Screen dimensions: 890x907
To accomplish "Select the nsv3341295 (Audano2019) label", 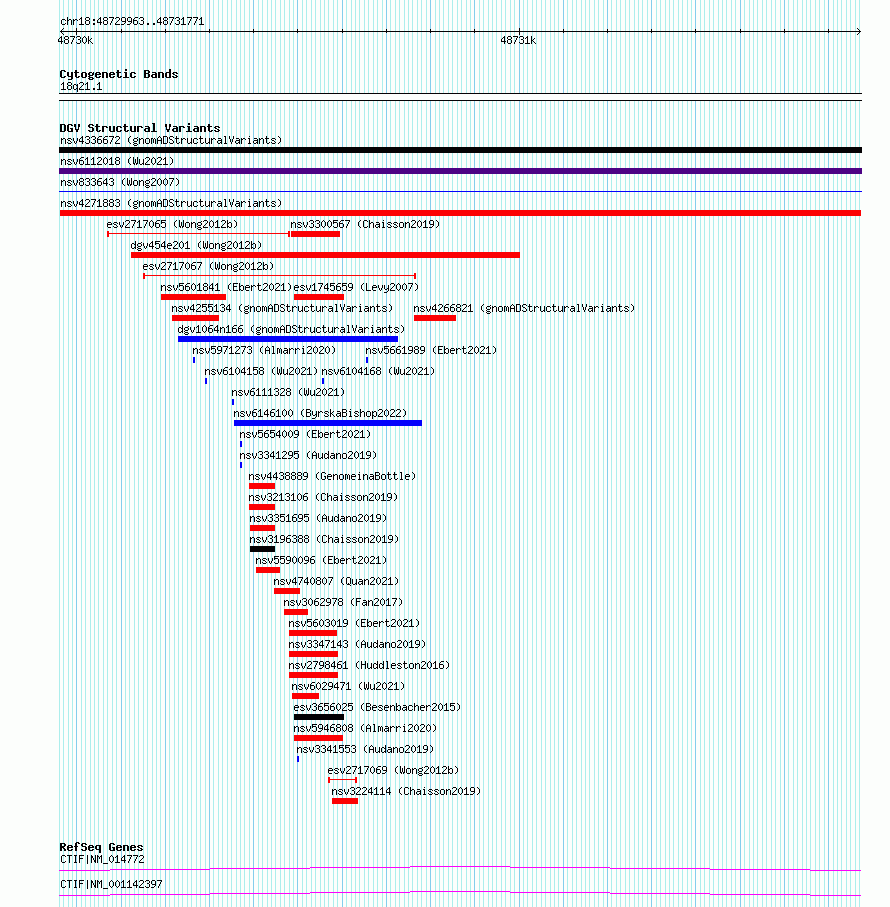I will [x=308, y=455].
